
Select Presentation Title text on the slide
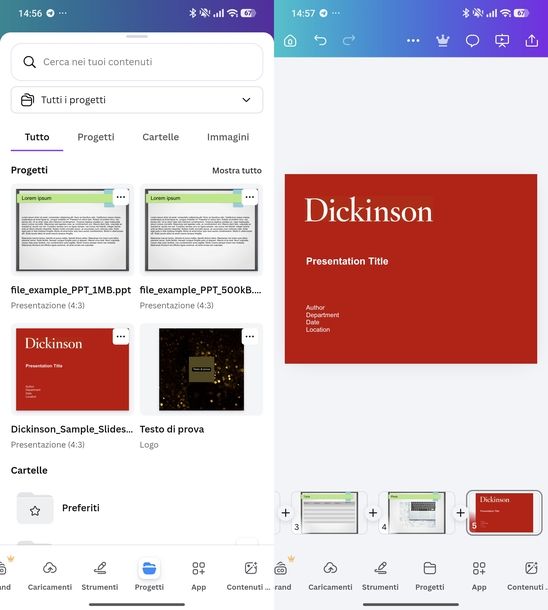347,261
